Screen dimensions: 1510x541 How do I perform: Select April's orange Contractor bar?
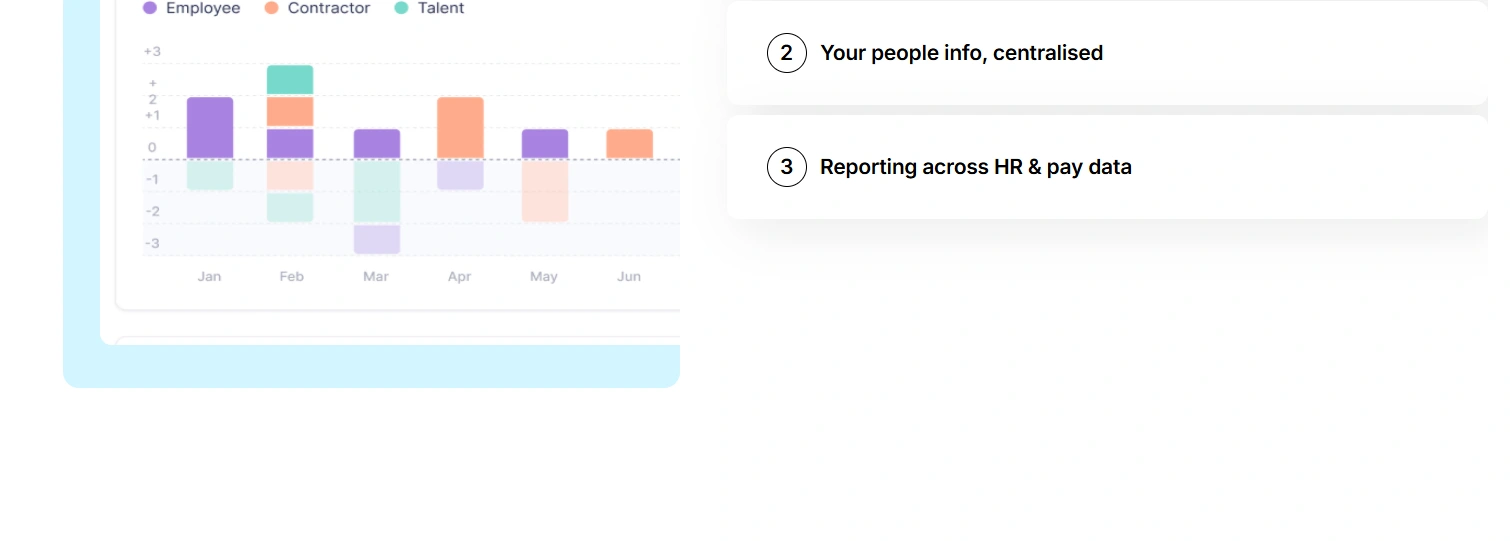click(460, 127)
